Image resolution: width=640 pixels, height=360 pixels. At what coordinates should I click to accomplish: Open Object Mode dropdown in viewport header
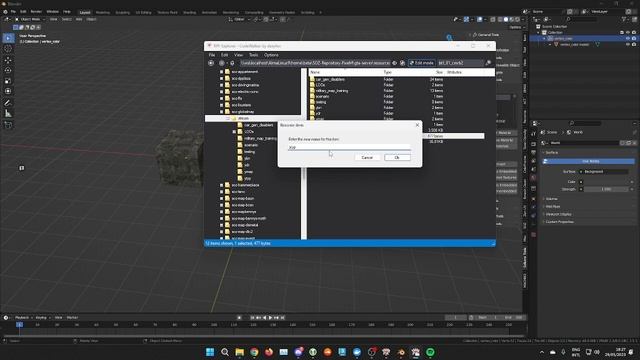click(x=30, y=19)
